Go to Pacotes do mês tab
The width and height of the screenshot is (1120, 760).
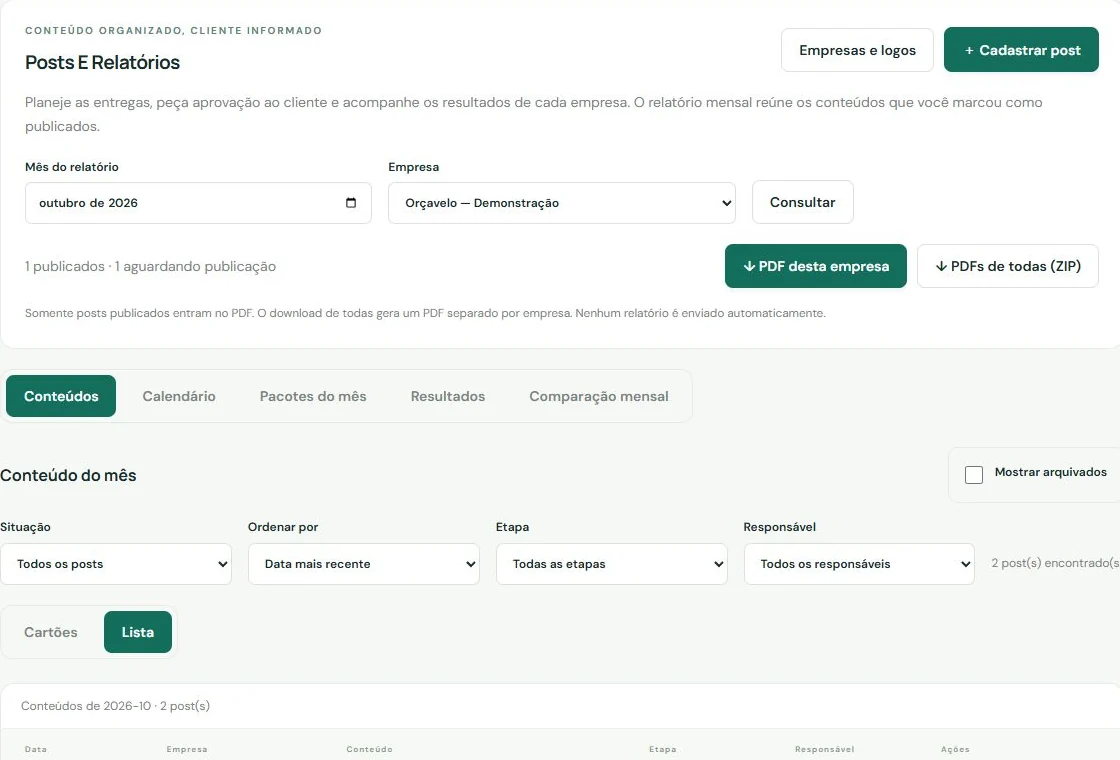(313, 396)
